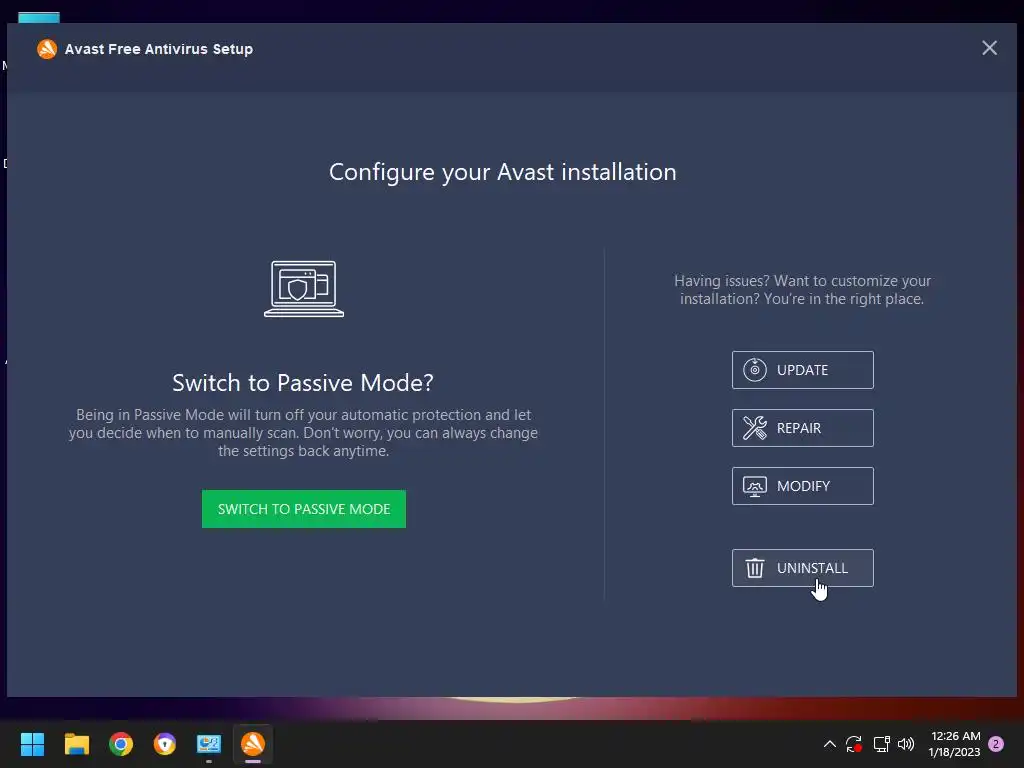Open File Explorer from the taskbar
Image resolution: width=1024 pixels, height=768 pixels.
(76, 744)
